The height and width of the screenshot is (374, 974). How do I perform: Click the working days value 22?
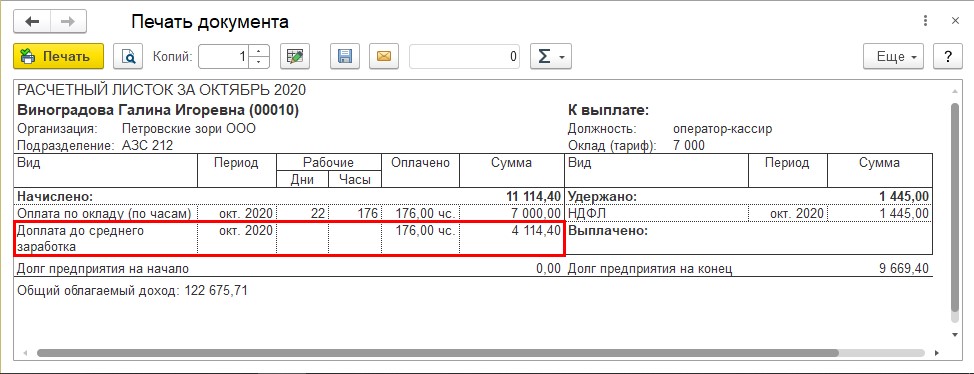tap(317, 214)
